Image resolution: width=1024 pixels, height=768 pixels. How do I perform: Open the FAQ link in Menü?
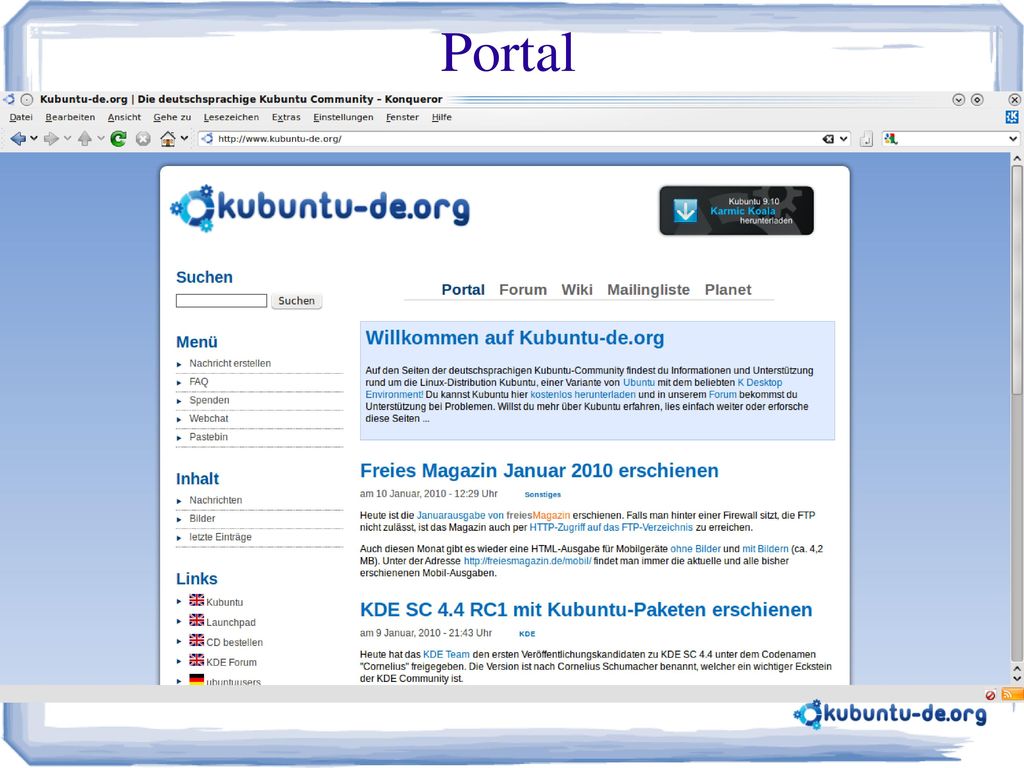(199, 382)
